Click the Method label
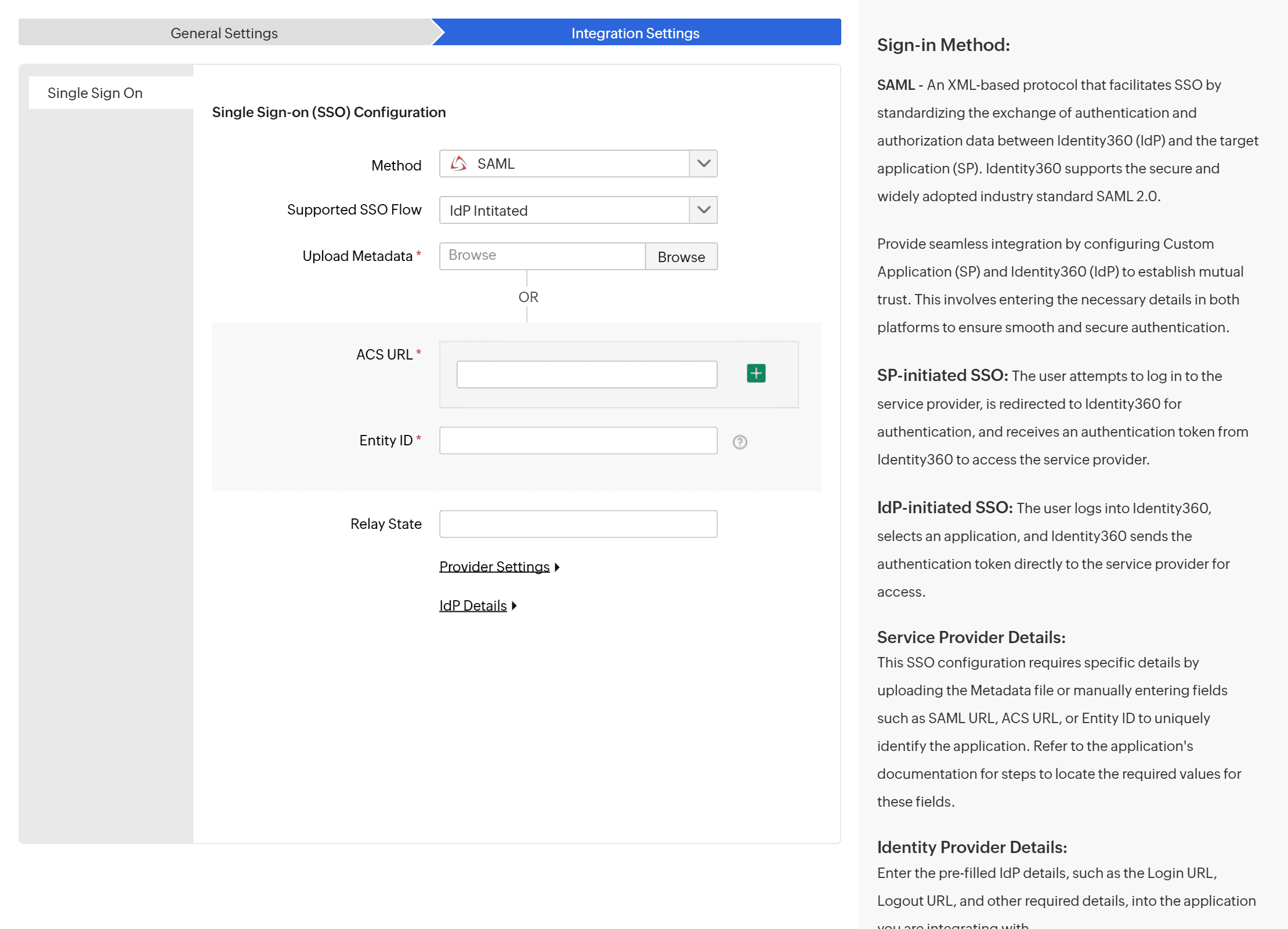 coord(396,165)
